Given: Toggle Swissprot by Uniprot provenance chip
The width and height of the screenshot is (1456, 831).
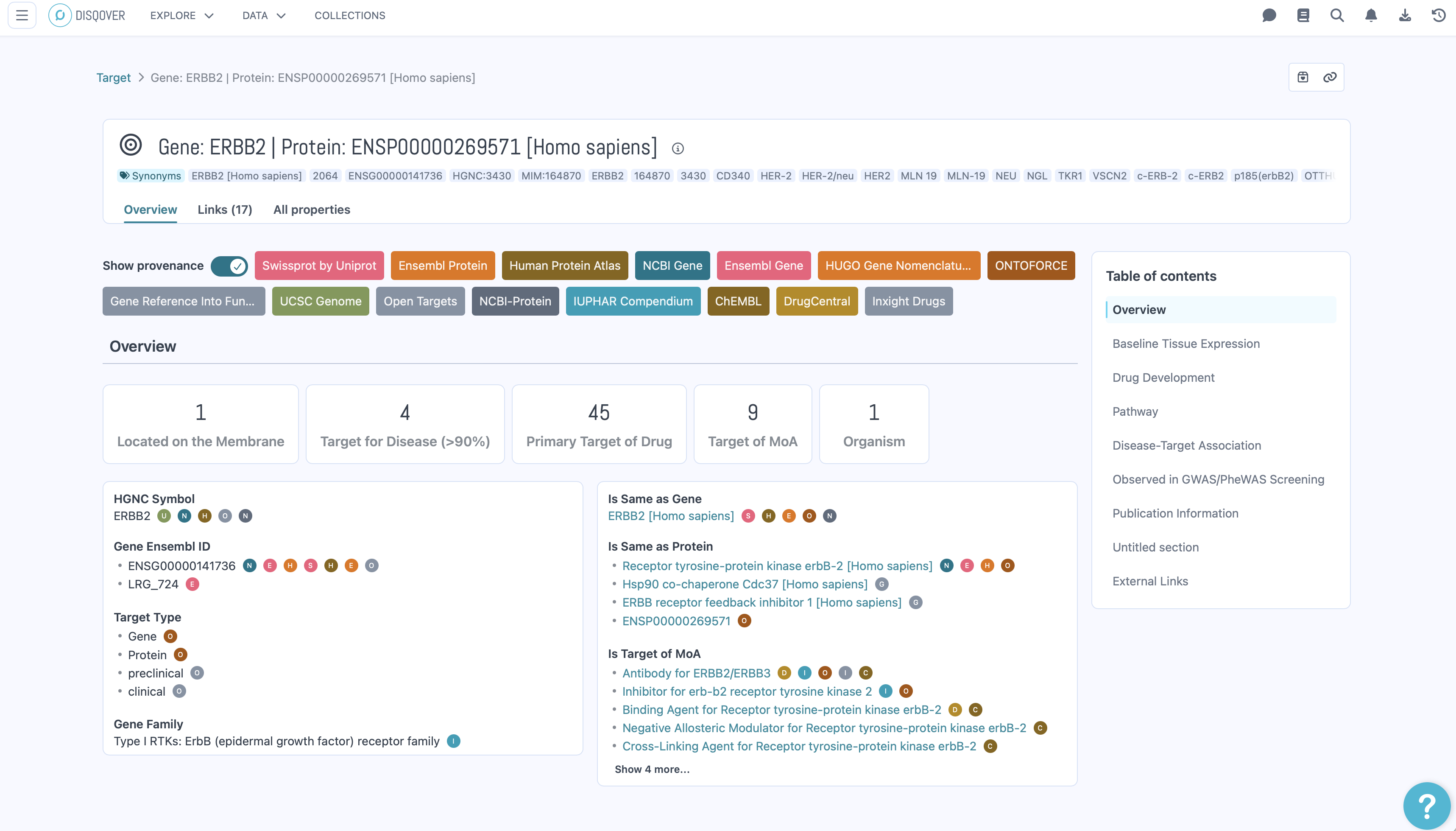Looking at the screenshot, I should [x=319, y=266].
